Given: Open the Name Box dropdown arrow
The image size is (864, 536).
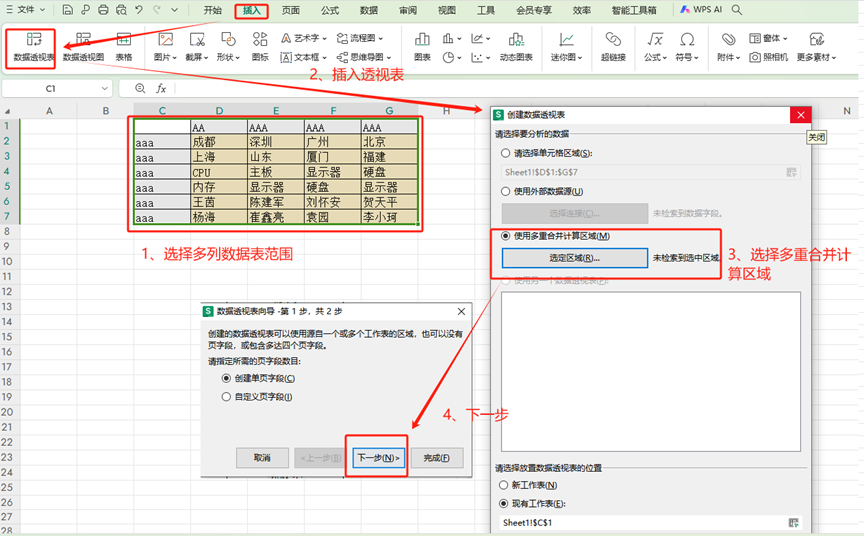Looking at the screenshot, I should (x=105, y=88).
